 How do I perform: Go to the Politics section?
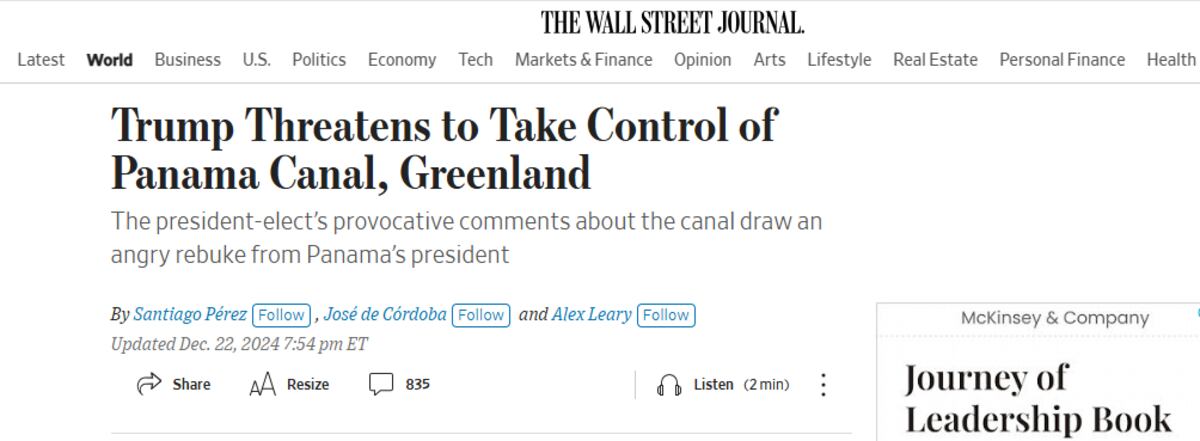pos(319,60)
